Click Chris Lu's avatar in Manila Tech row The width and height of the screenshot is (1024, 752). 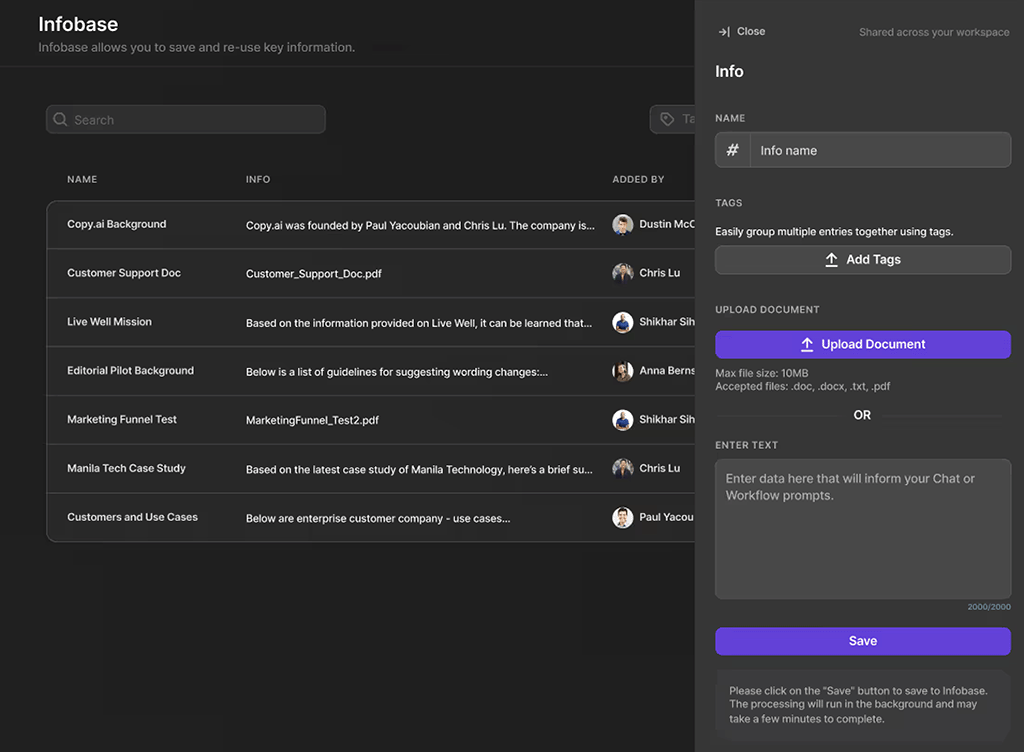pos(622,468)
